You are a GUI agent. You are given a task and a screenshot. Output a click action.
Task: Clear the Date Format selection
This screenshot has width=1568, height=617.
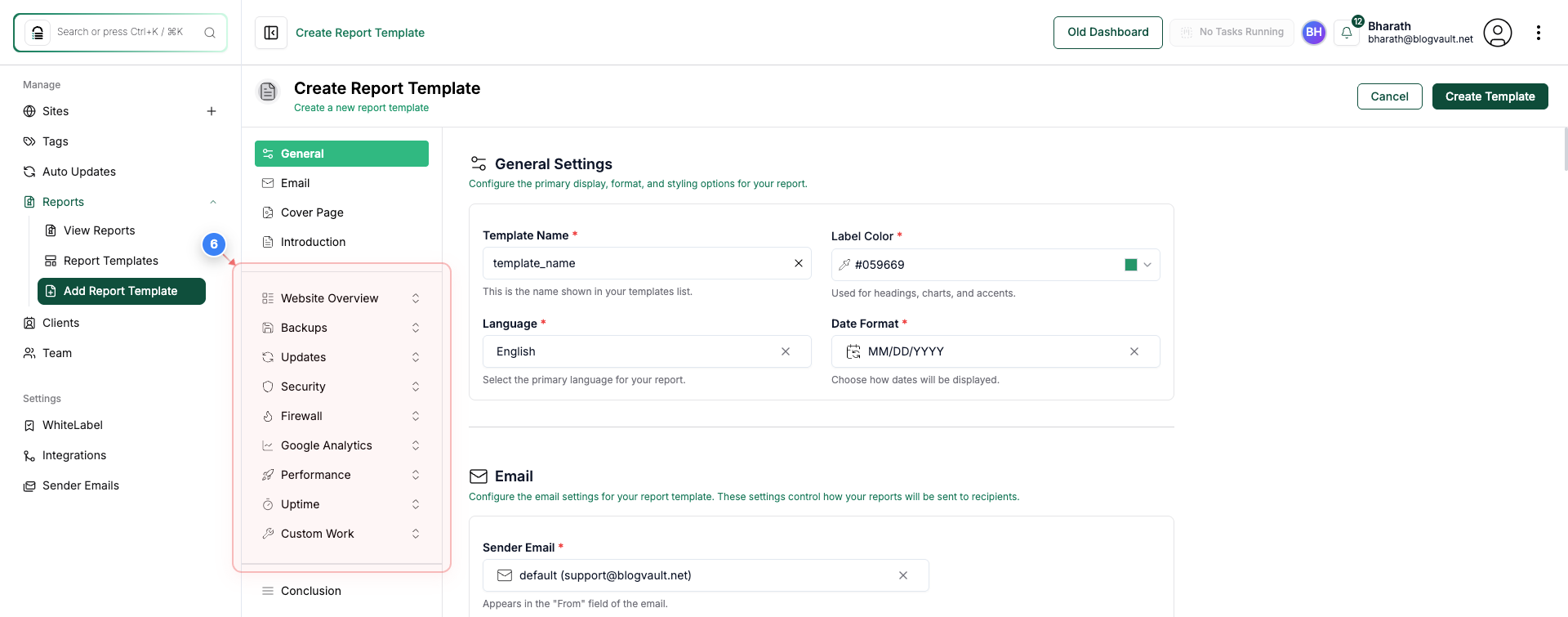pos(1134,351)
